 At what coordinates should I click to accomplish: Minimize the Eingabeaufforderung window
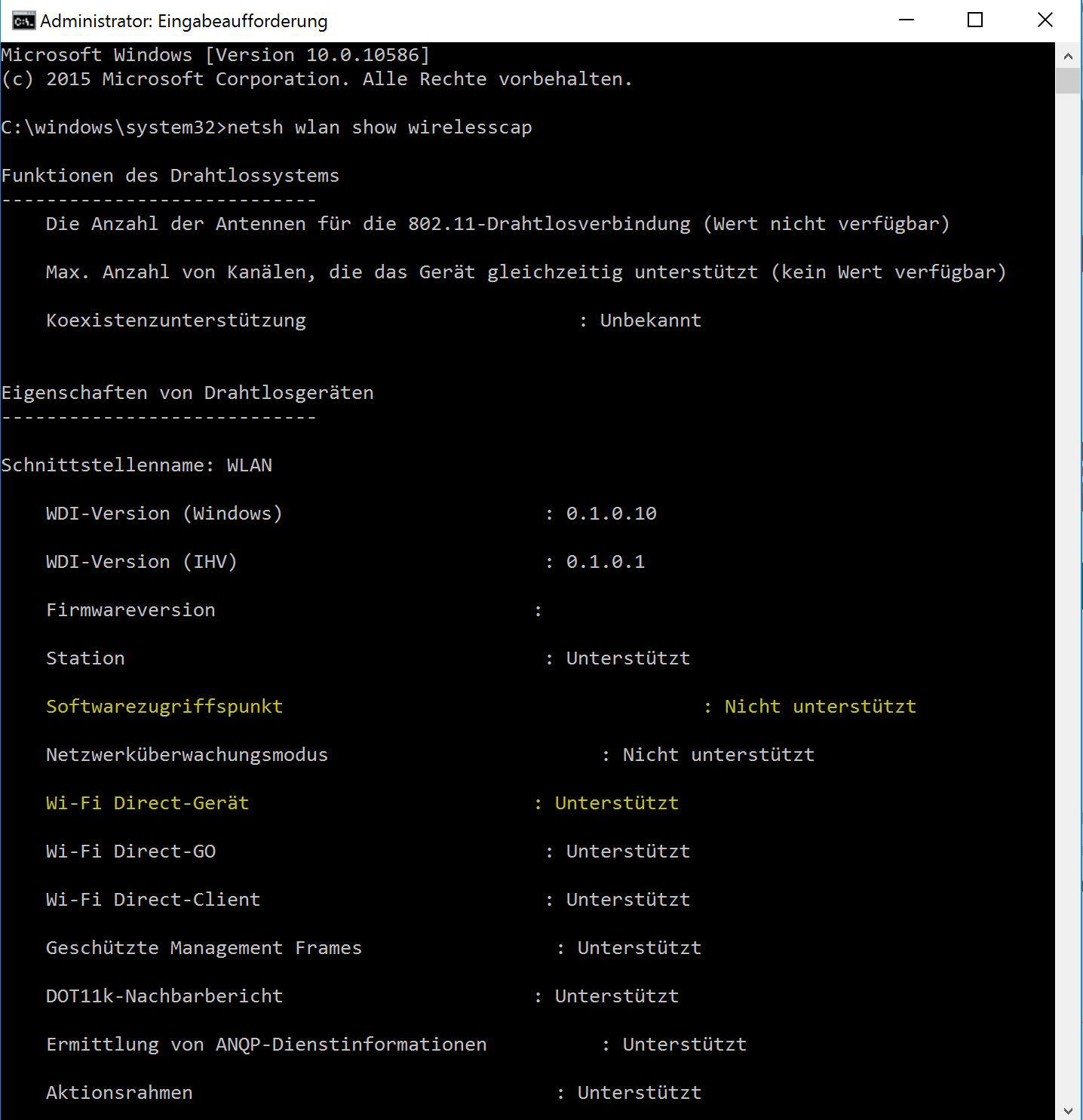point(907,20)
